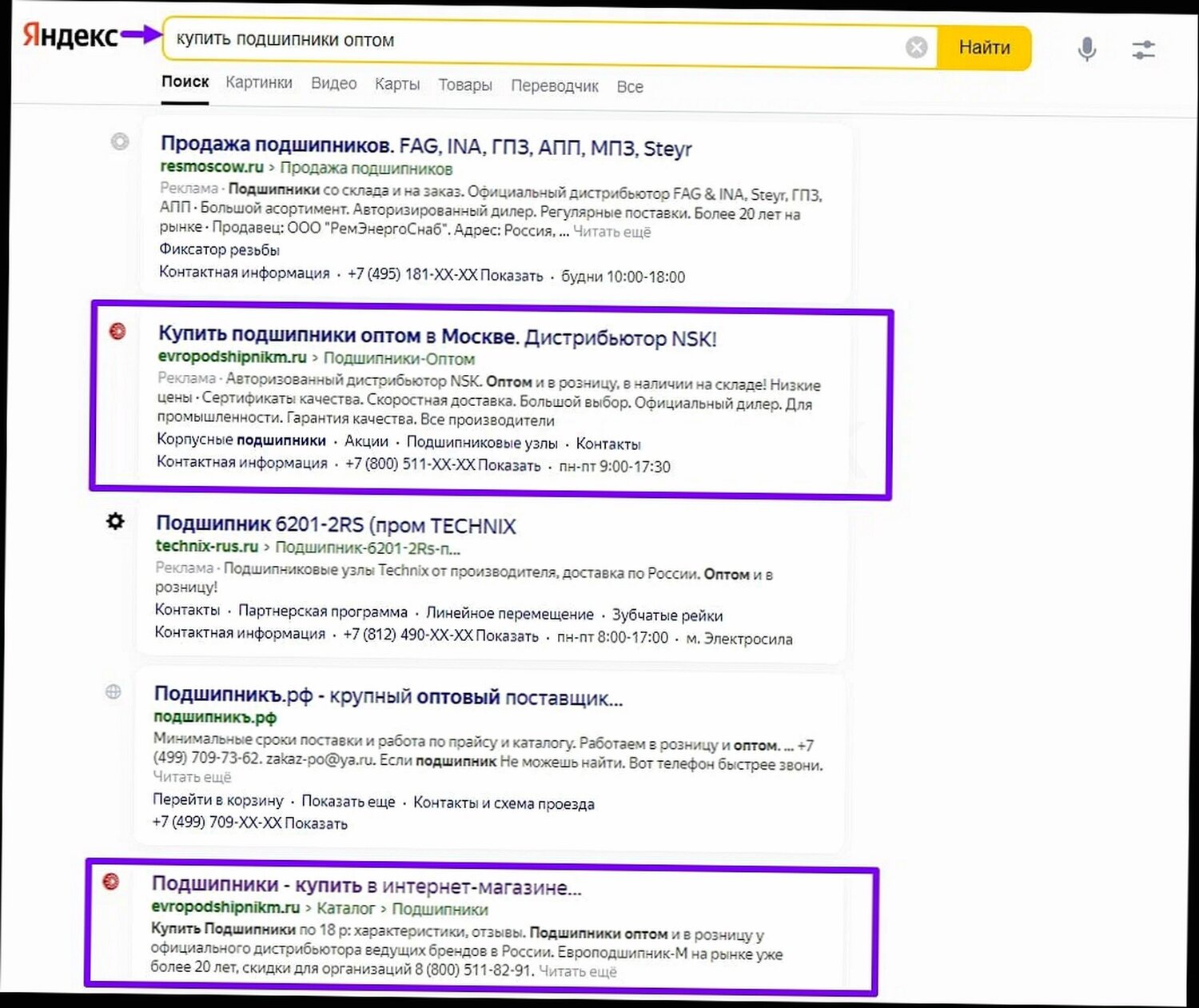
Task: Open 'Акции' sitelink
Action: (x=366, y=441)
